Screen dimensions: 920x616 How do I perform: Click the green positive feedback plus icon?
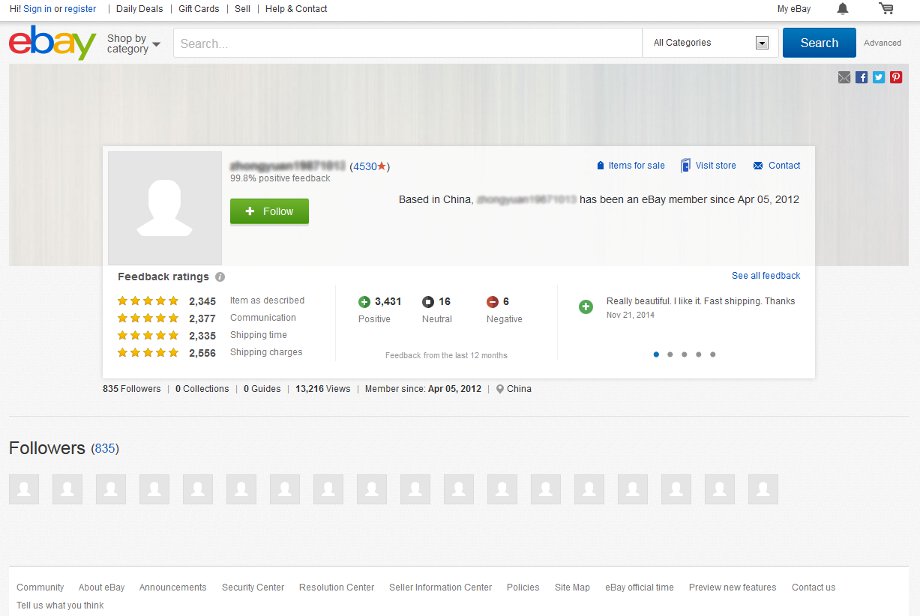coord(364,302)
